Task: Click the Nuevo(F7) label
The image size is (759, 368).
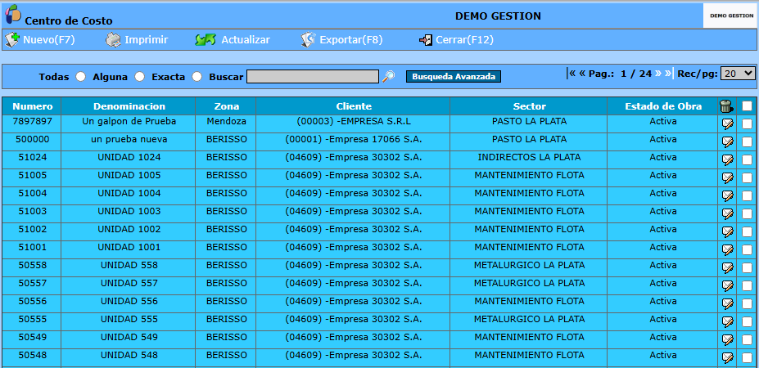Action: point(49,40)
